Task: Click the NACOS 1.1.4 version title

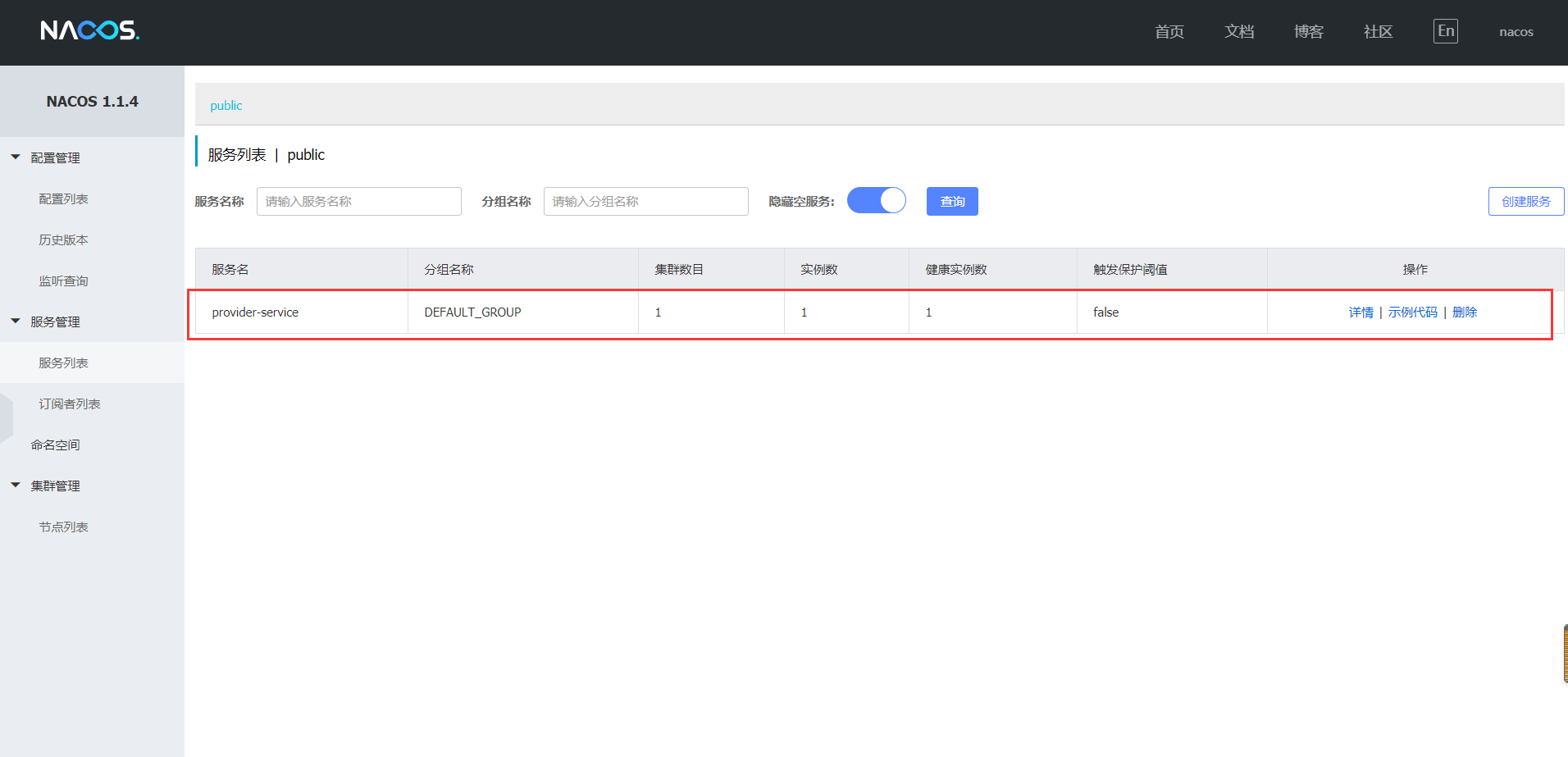Action: point(92,101)
